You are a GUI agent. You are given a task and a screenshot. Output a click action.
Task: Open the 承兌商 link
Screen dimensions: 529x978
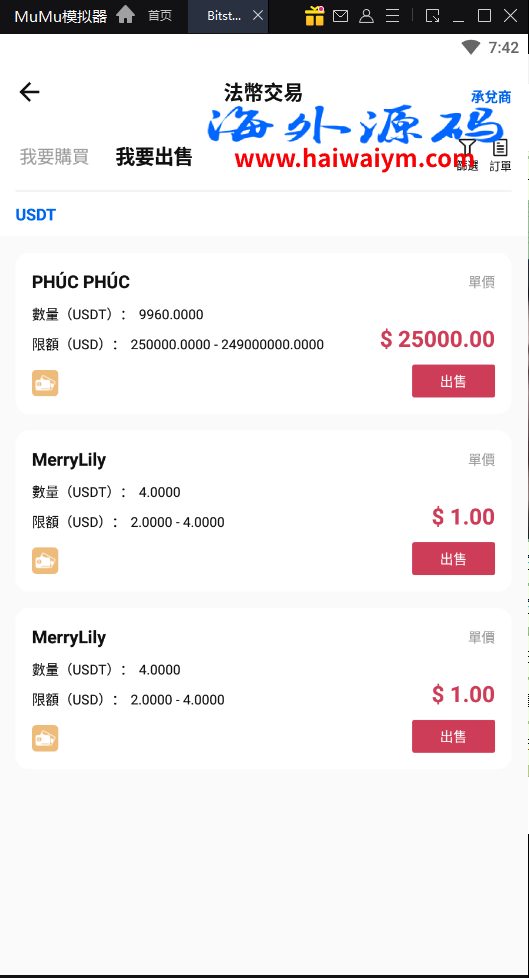[x=491, y=97]
